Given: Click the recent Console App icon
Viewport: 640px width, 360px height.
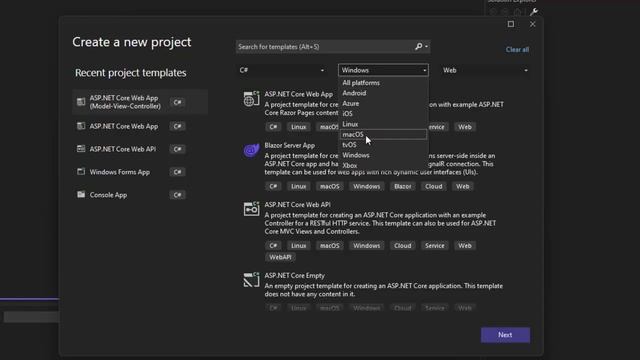Looking at the screenshot, I should tap(81, 195).
